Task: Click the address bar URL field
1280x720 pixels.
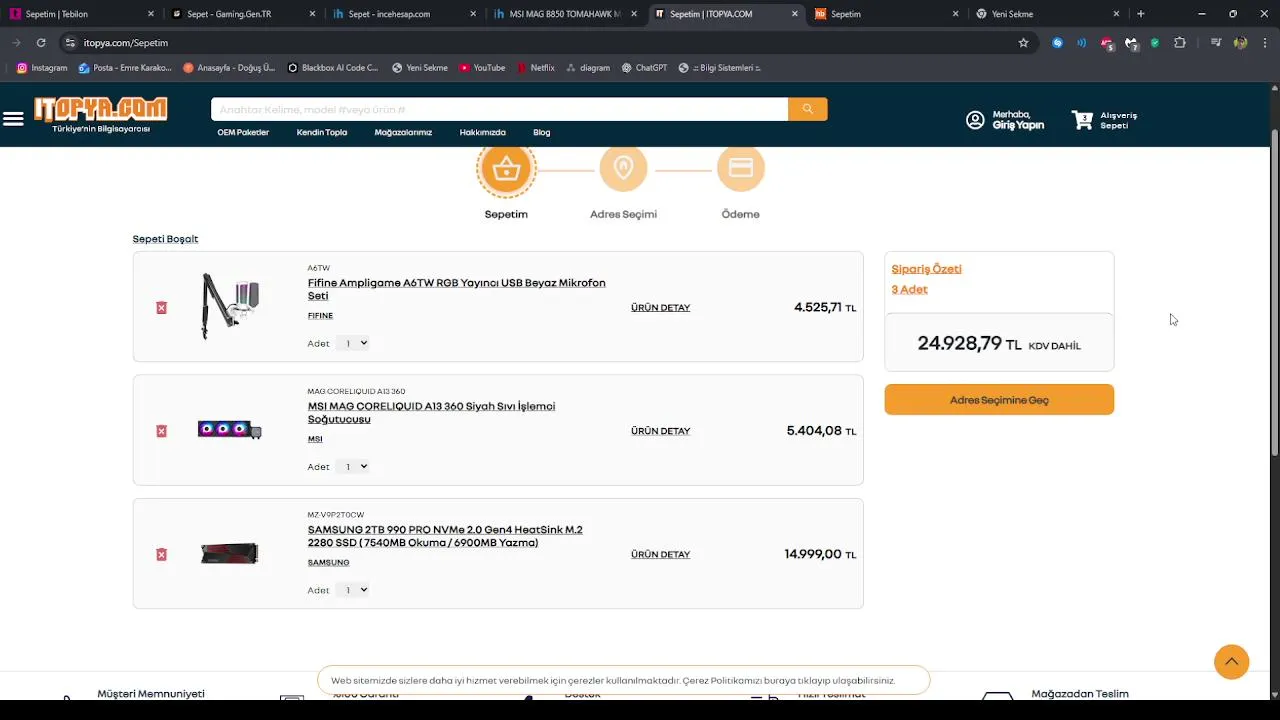Action: pyautogui.click(x=540, y=43)
